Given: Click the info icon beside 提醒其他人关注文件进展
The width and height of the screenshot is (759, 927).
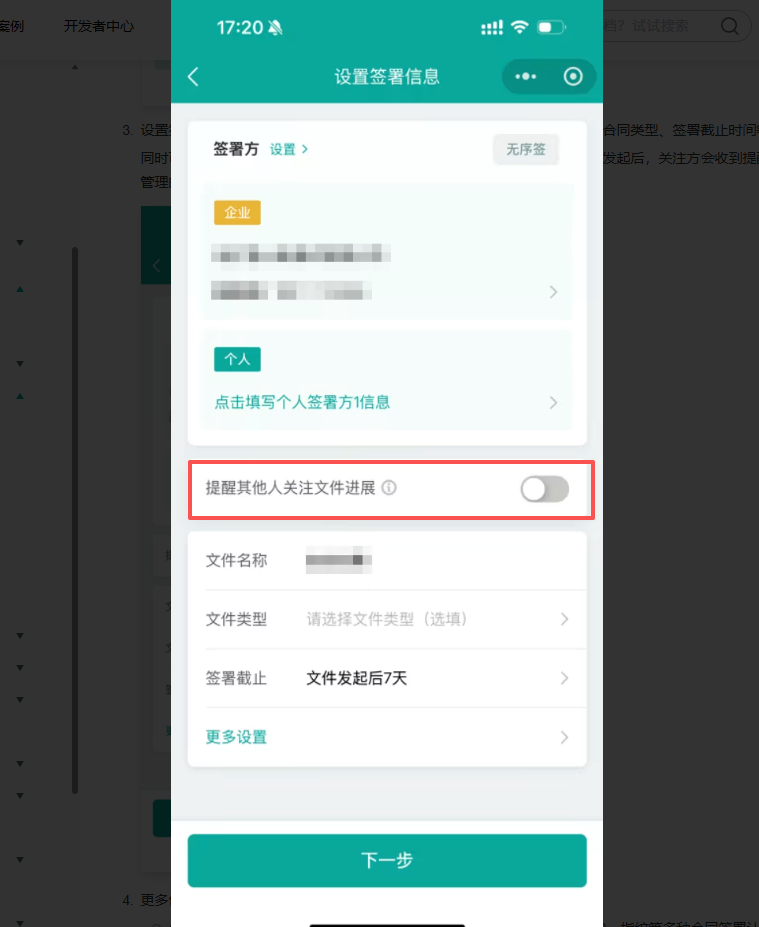Looking at the screenshot, I should [389, 488].
